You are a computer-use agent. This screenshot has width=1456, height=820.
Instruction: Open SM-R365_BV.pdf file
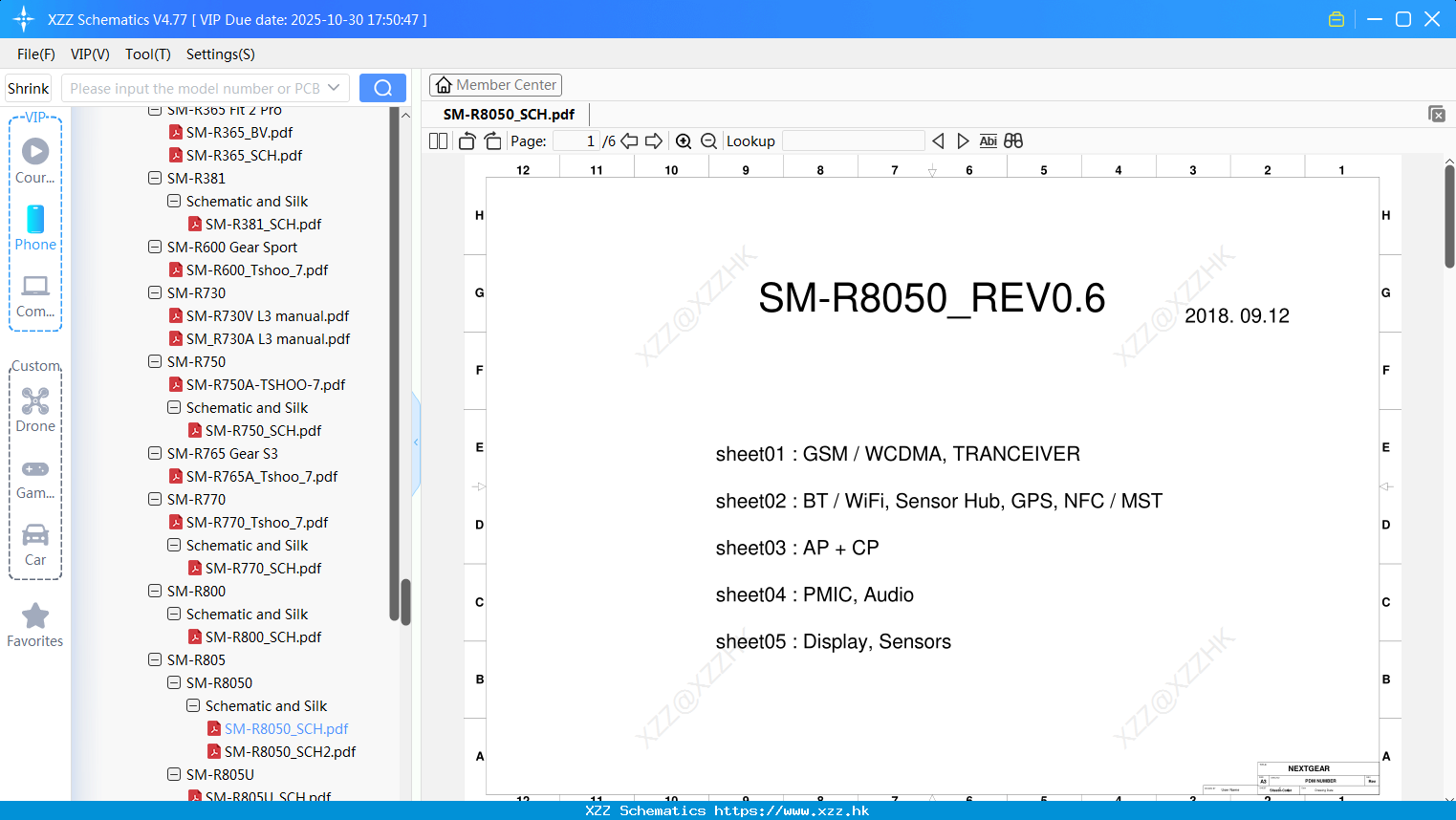coord(239,132)
